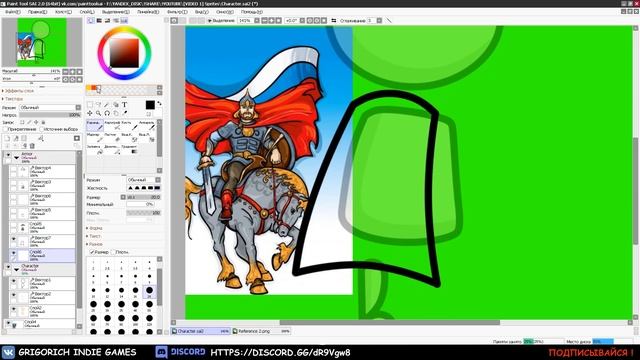Switch to Character.sai2 document tab
Screen dimensions: 640x360
point(200,331)
